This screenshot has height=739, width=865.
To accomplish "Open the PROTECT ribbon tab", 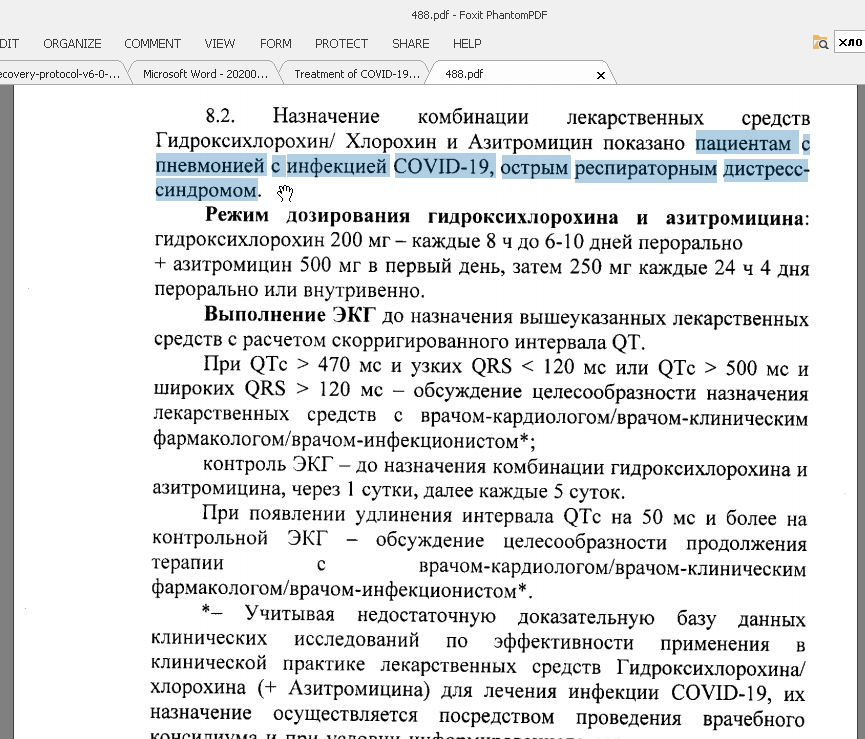I will pyautogui.click(x=341, y=44).
